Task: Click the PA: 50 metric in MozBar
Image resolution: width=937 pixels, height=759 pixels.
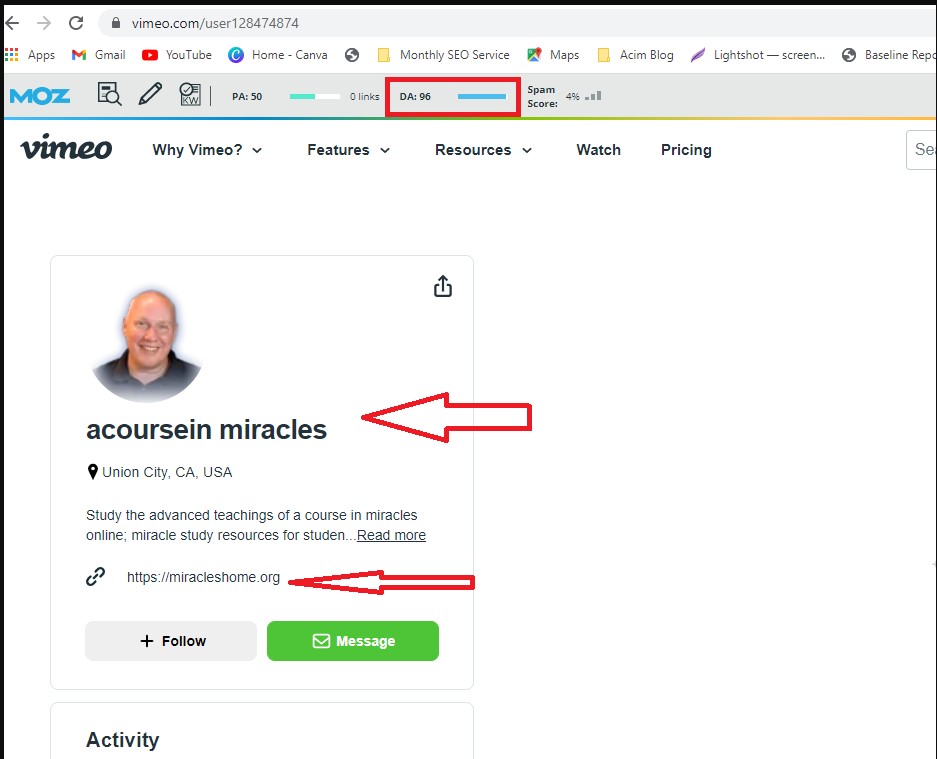Action: [x=247, y=96]
